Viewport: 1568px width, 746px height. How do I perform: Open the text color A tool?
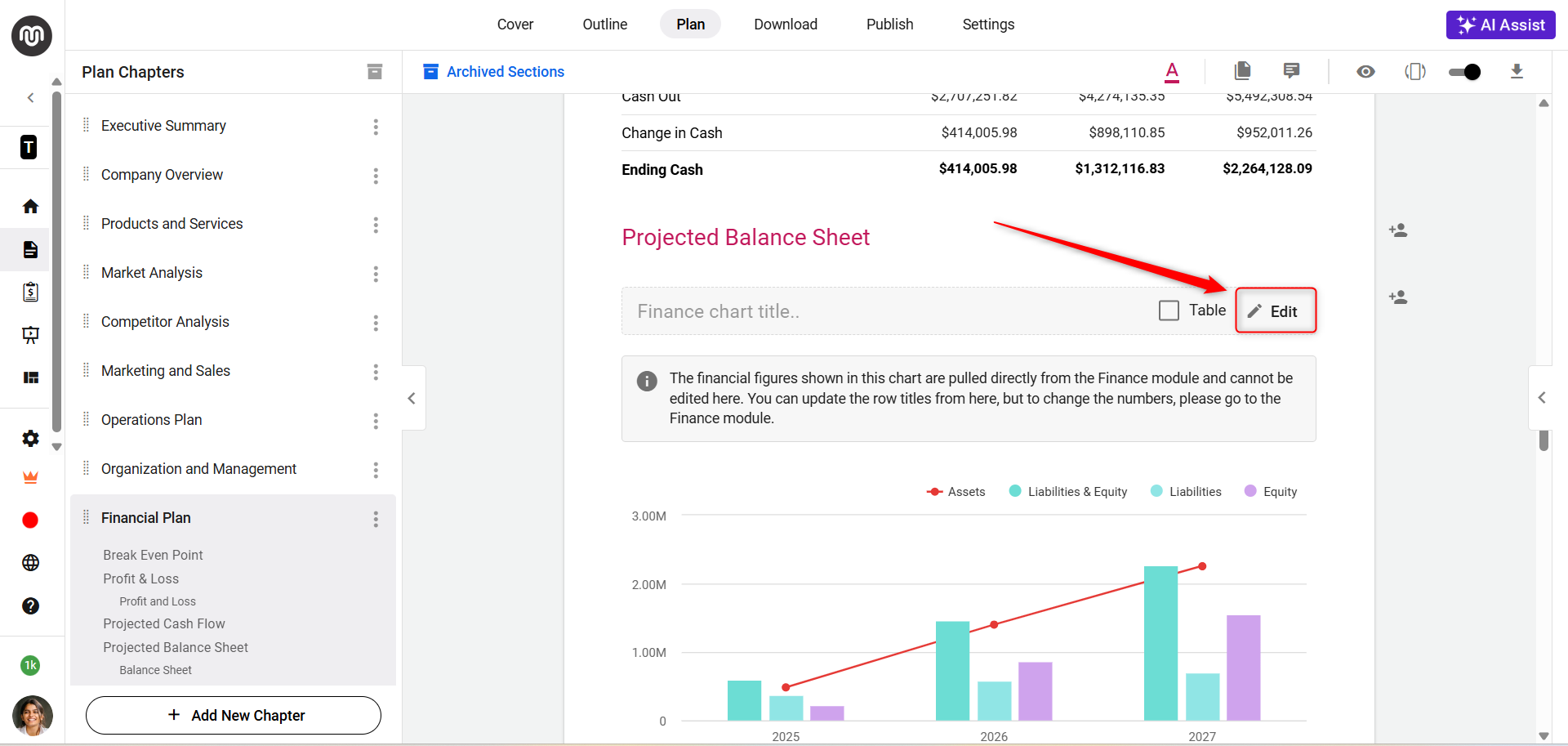pyautogui.click(x=1172, y=72)
